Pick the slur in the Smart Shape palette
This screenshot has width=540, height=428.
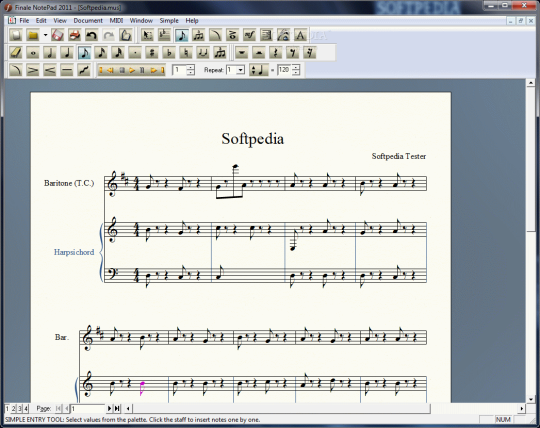(x=16, y=70)
